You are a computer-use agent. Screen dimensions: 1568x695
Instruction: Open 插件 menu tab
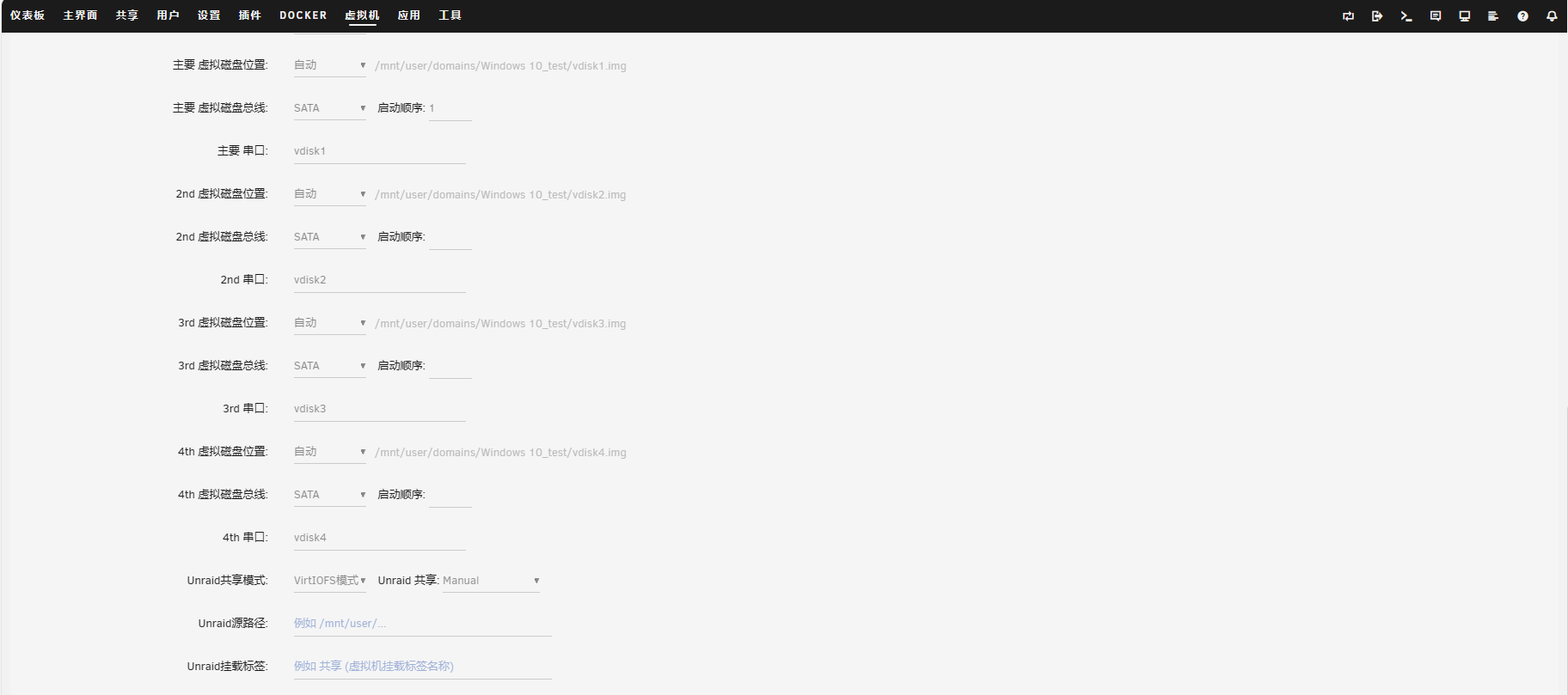tap(250, 15)
